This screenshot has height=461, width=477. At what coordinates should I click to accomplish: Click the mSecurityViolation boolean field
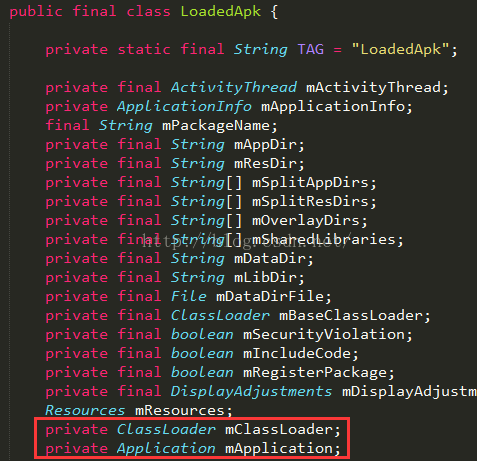point(324,335)
